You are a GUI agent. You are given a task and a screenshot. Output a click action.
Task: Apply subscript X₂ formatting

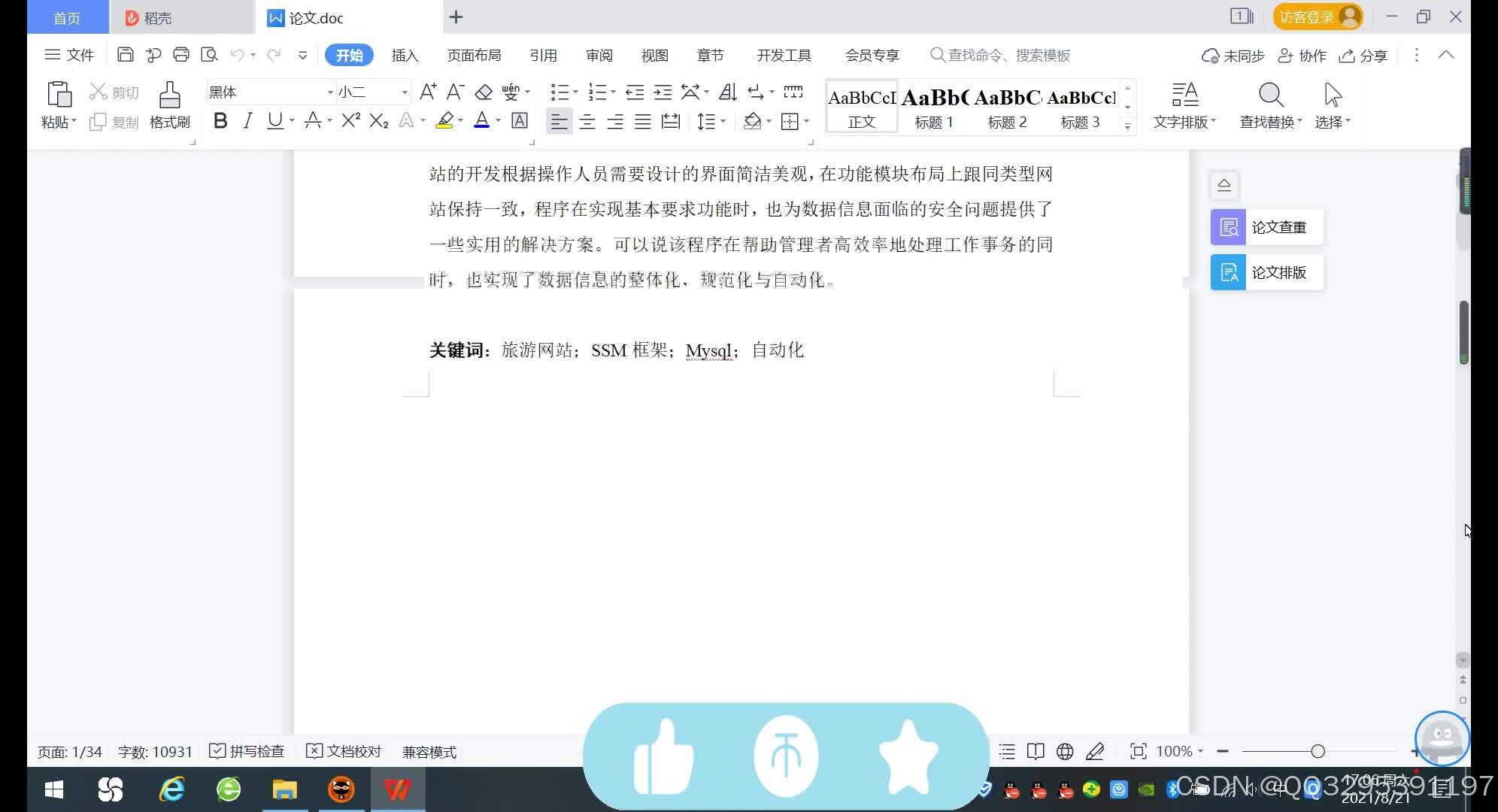379,120
